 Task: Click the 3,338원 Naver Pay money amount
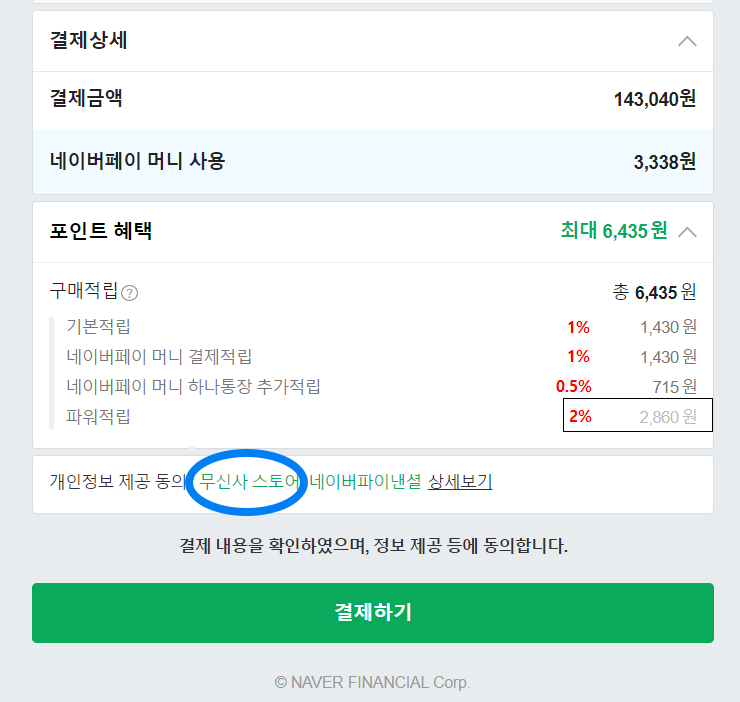664,162
